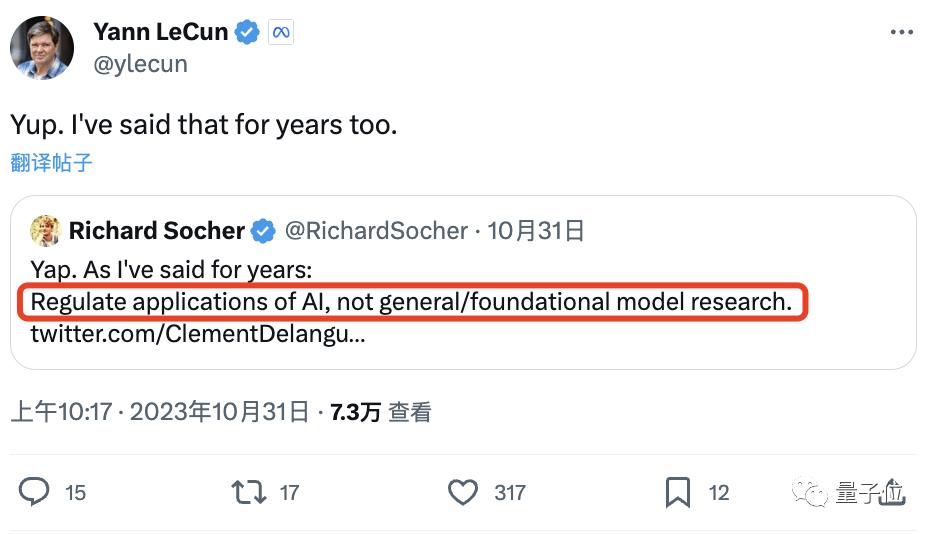
Task: Open the twitter.com/ClementDelangu link
Action: [198, 333]
